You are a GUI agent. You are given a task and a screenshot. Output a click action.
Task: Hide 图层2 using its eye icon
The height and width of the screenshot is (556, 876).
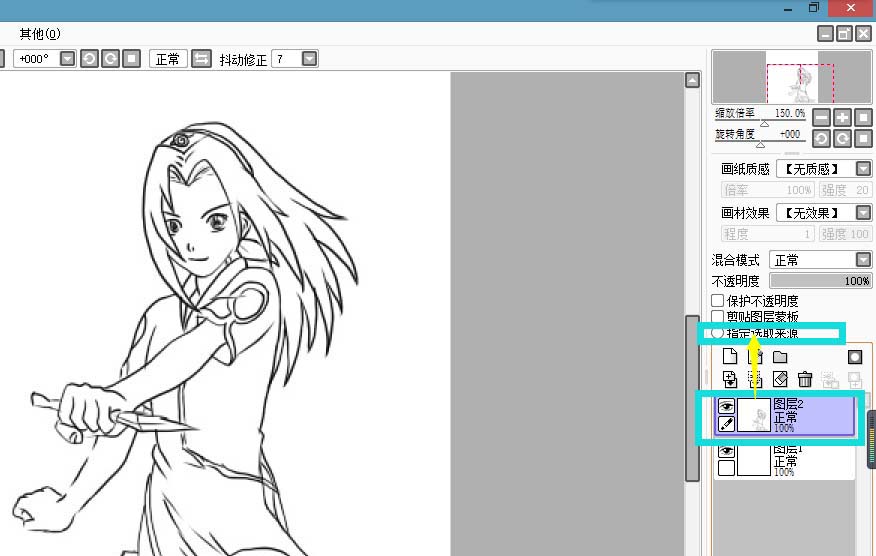pyautogui.click(x=727, y=406)
